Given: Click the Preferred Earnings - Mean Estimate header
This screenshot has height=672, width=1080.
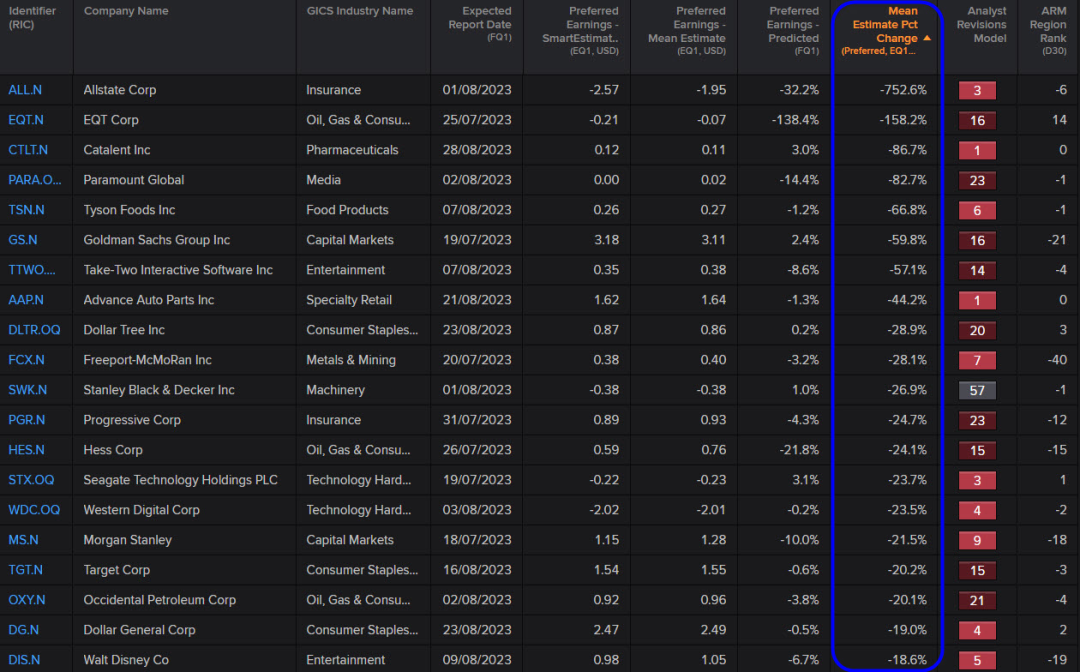Looking at the screenshot, I should 687,30.
